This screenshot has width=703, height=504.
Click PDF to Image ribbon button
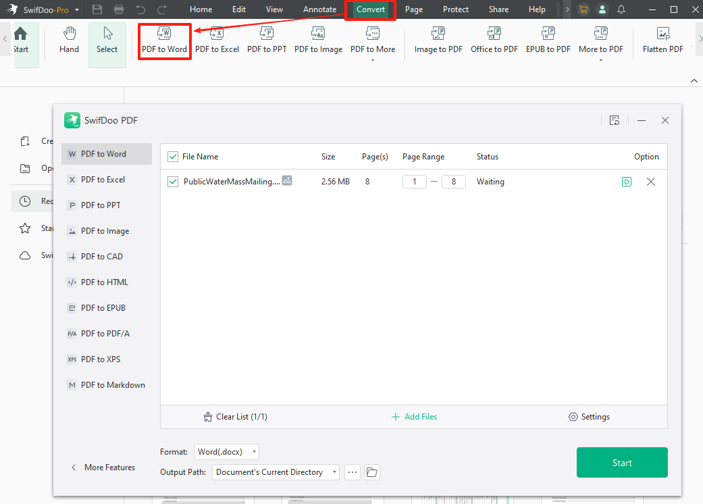click(318, 41)
